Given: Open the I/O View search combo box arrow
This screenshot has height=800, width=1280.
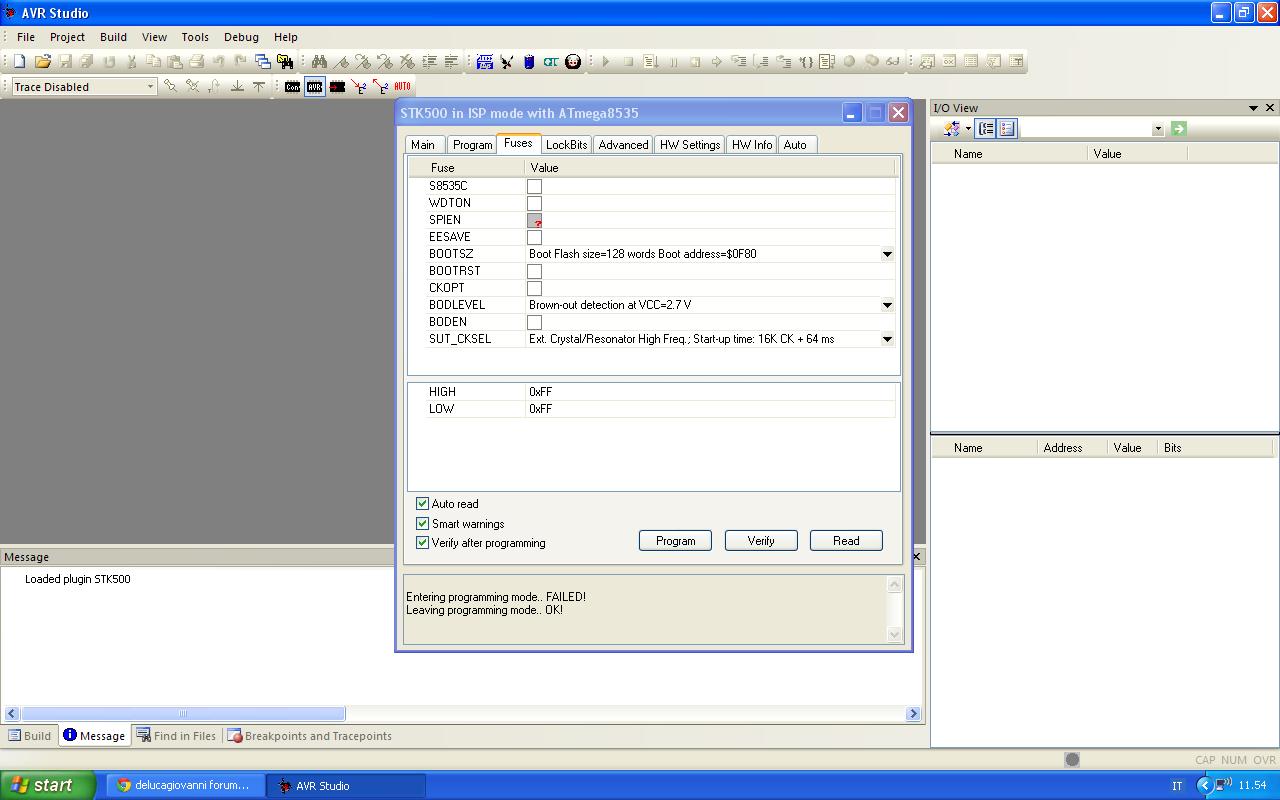Looking at the screenshot, I should pyautogui.click(x=1158, y=129).
